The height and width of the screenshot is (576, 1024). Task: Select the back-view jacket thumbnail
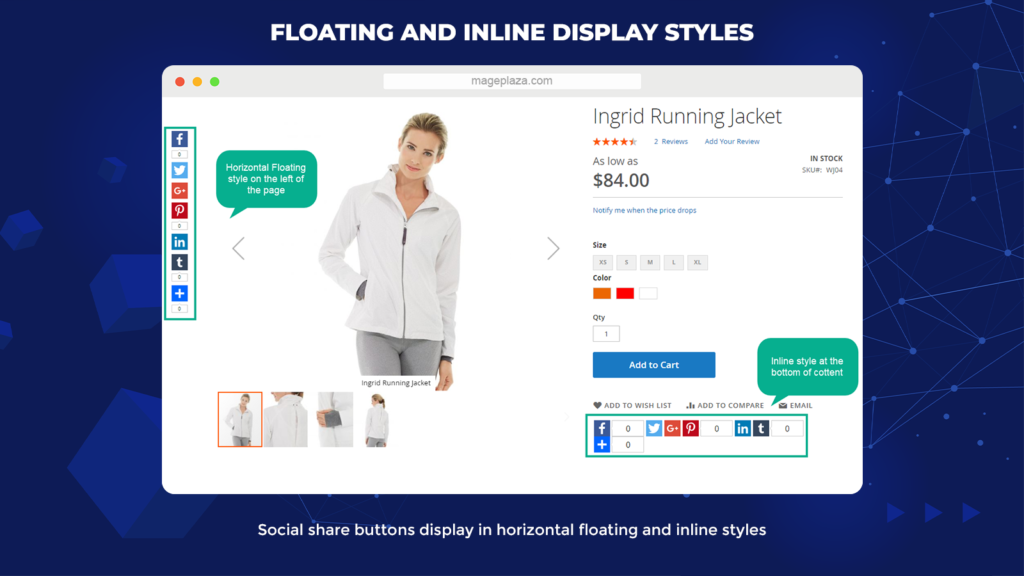(x=286, y=419)
